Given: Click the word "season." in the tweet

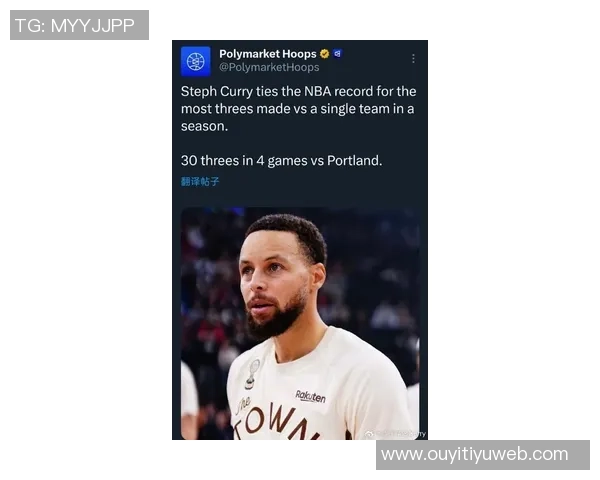Looking at the screenshot, I should point(204,126).
